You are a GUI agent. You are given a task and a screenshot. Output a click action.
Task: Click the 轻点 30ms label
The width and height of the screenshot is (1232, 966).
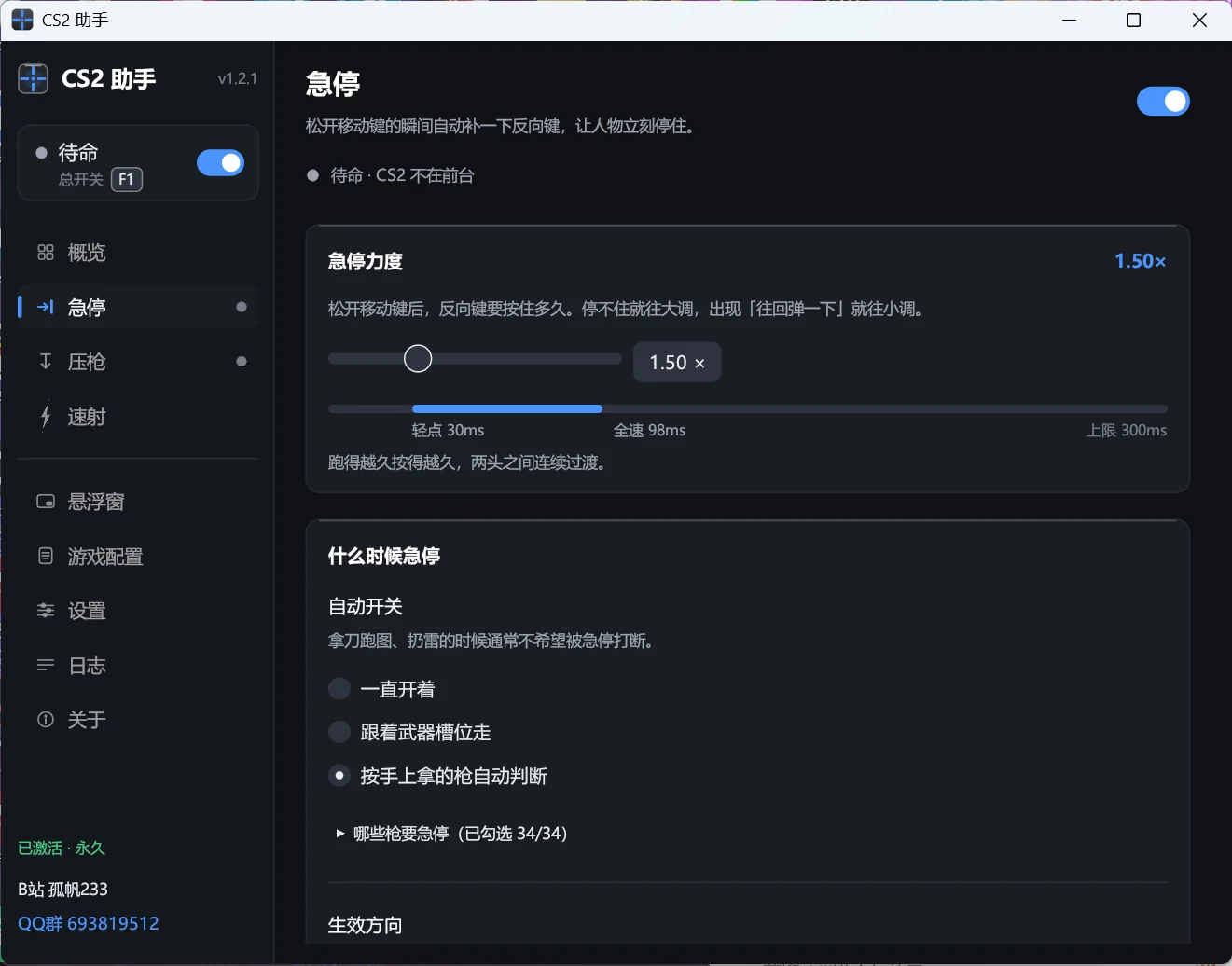point(449,430)
